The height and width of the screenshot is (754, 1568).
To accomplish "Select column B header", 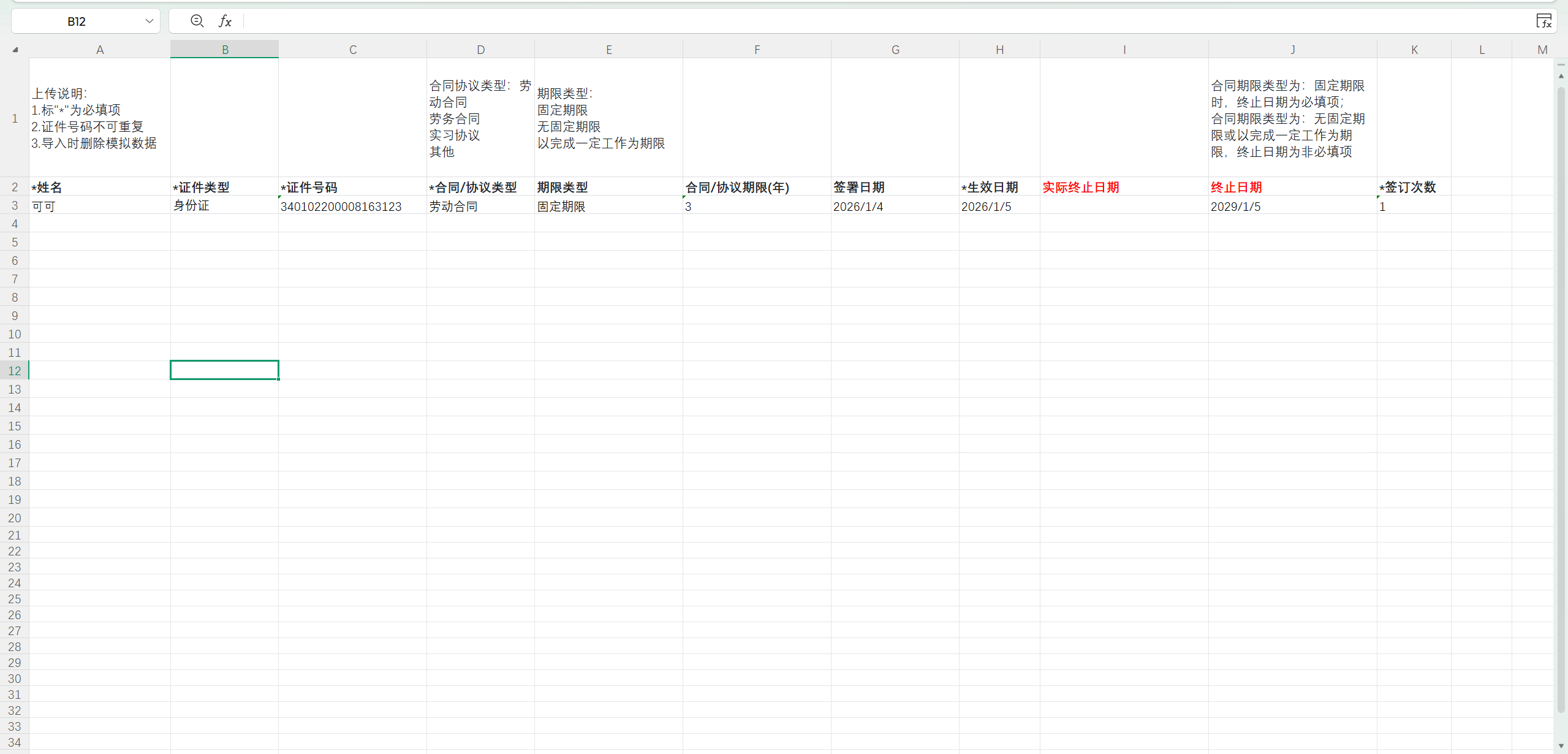I will coord(225,50).
